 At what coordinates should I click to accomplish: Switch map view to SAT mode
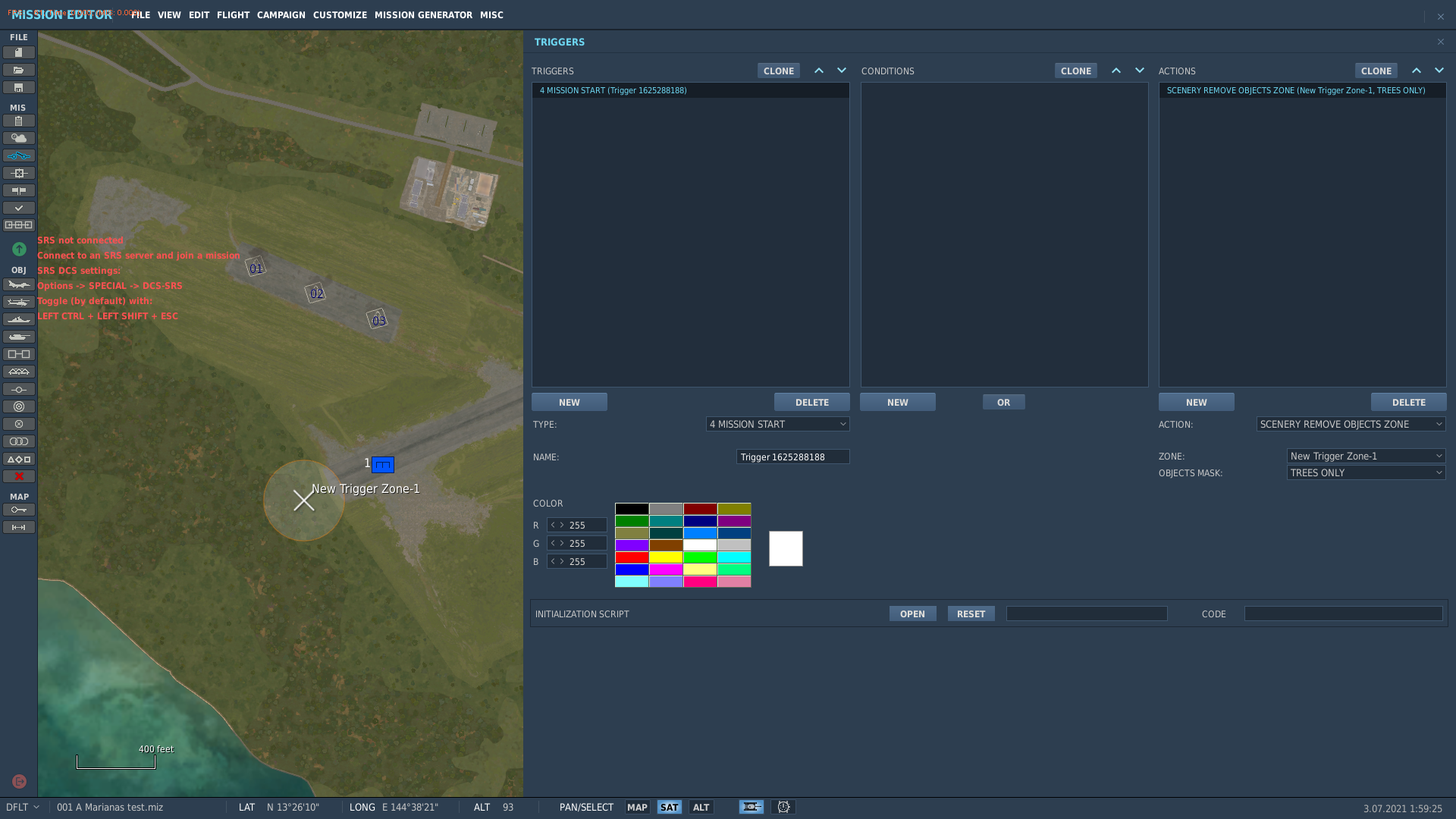[669, 807]
